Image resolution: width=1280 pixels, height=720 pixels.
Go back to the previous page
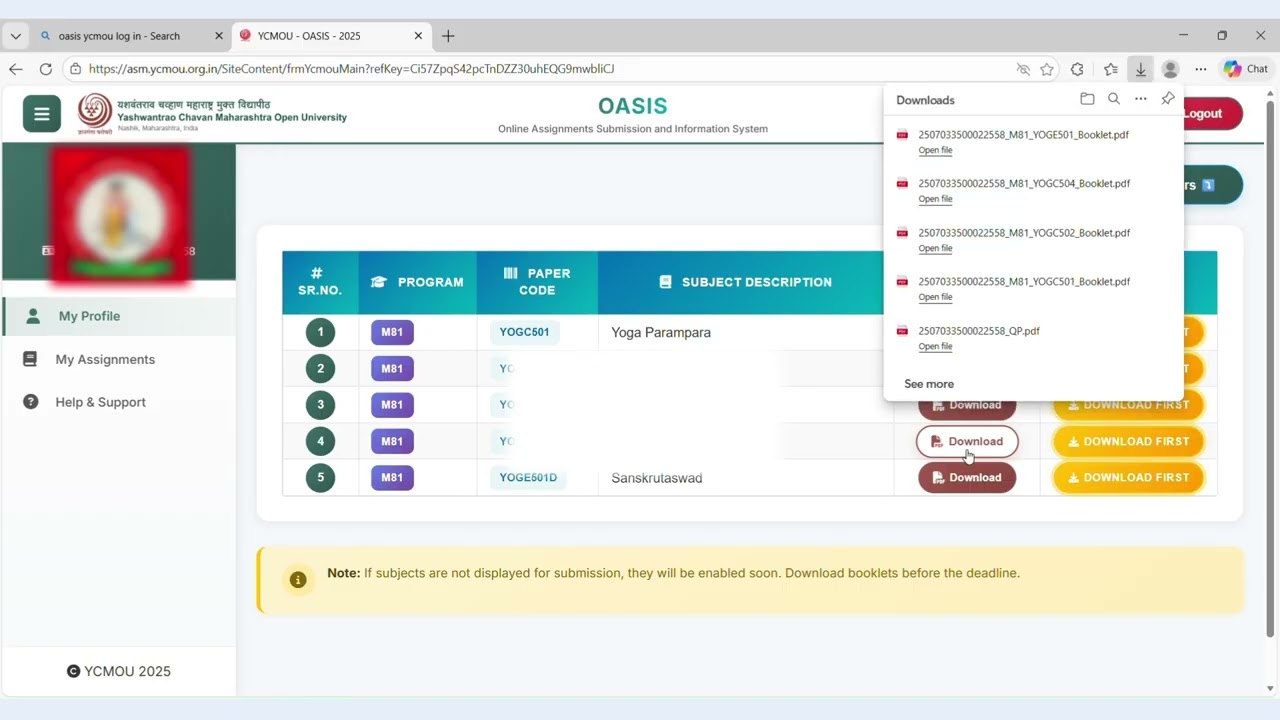point(16,69)
